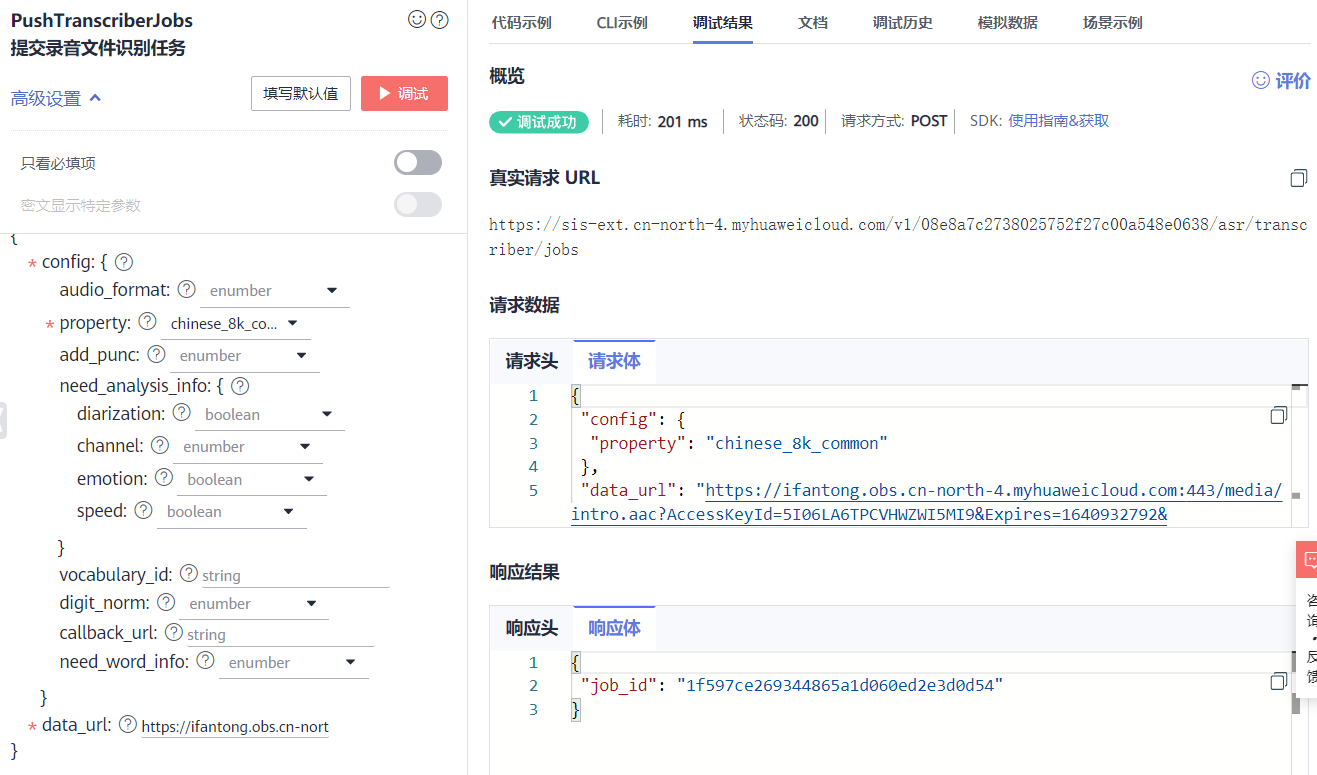Viewport: 1317px width, 775px height.
Task: Click the smiley feedback icon beside PushTranscriberJobs
Action: (x=417, y=19)
